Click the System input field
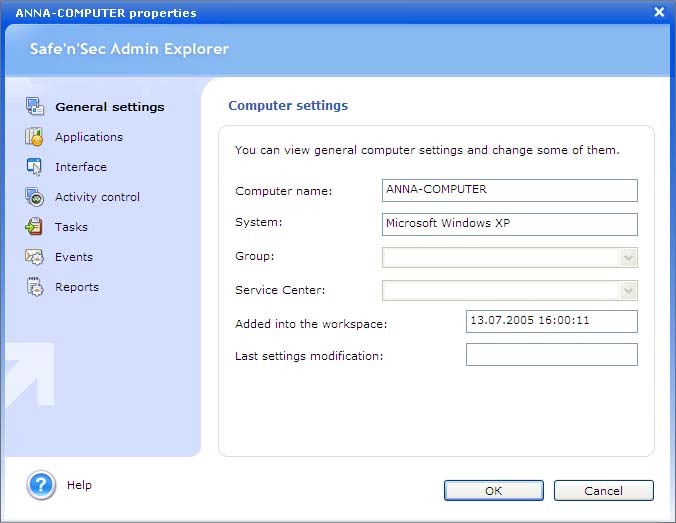Viewport: 676px width, 523px height. pos(510,224)
